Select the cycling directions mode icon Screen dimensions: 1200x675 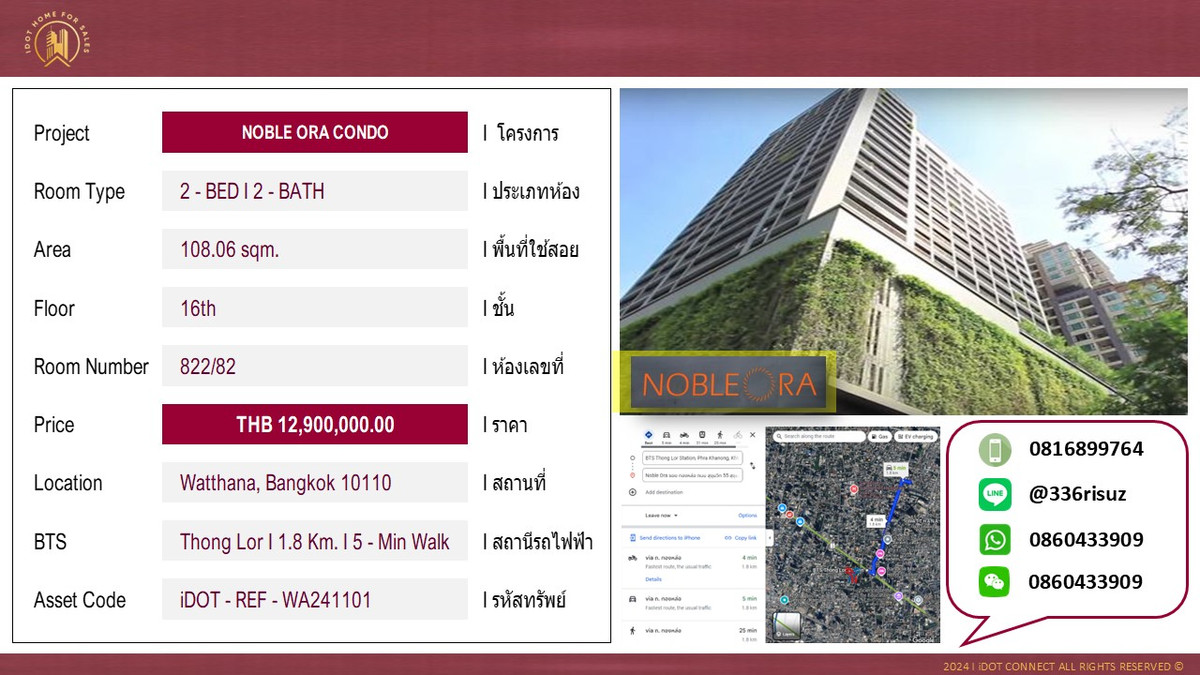click(x=738, y=435)
